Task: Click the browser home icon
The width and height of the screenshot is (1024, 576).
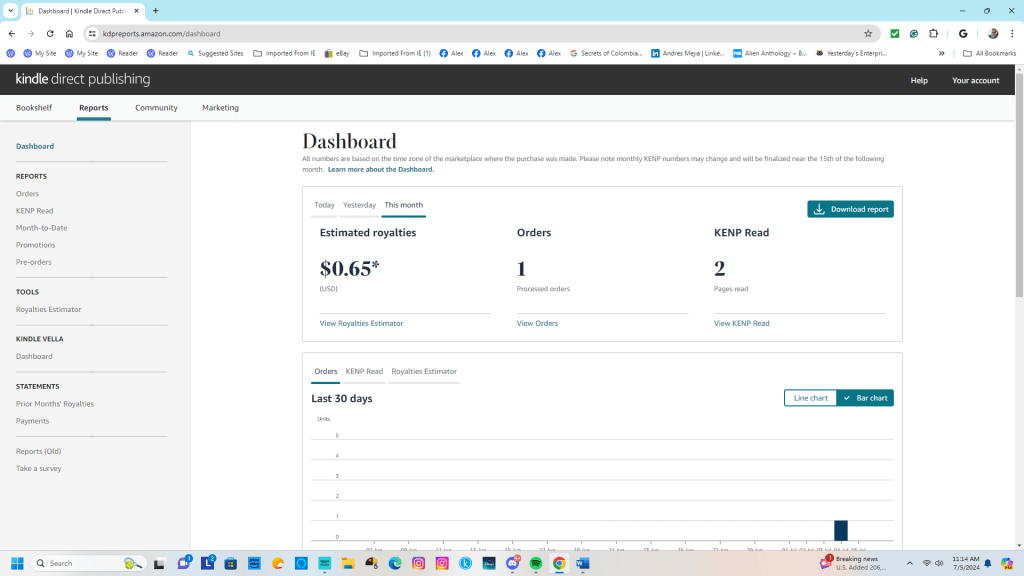Action: coord(69,33)
